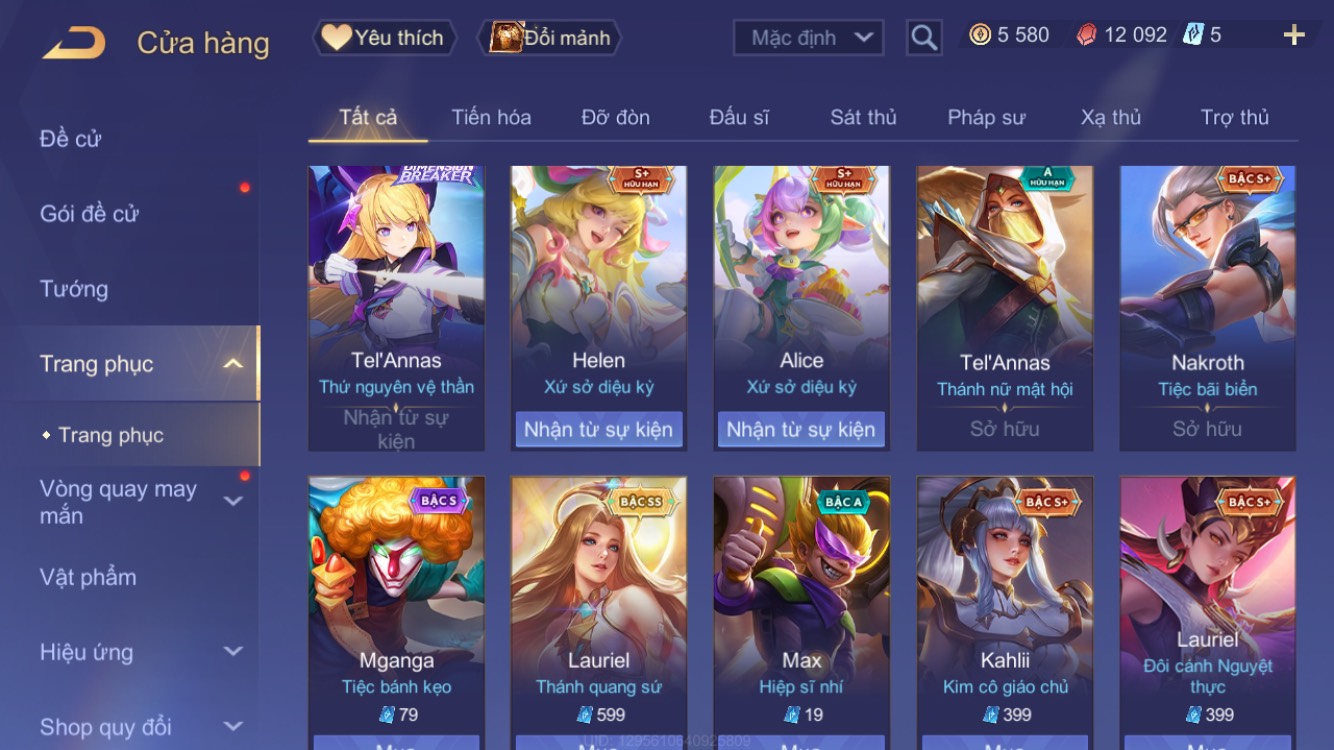This screenshot has height=750, width=1334.
Task: Expand the Shop quy đổi section
Action: 233,727
